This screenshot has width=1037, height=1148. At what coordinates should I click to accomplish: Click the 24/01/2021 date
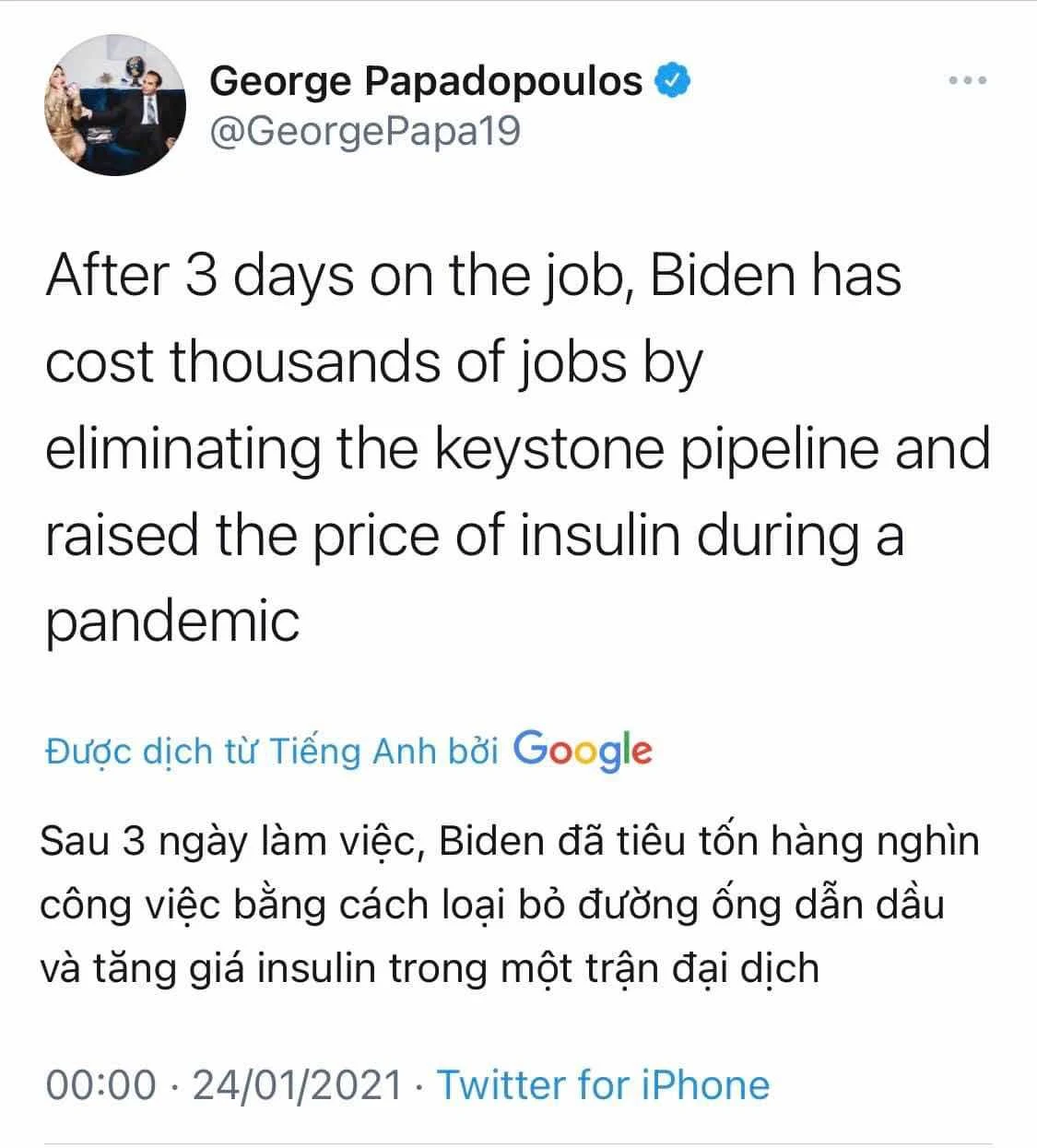point(296,1084)
